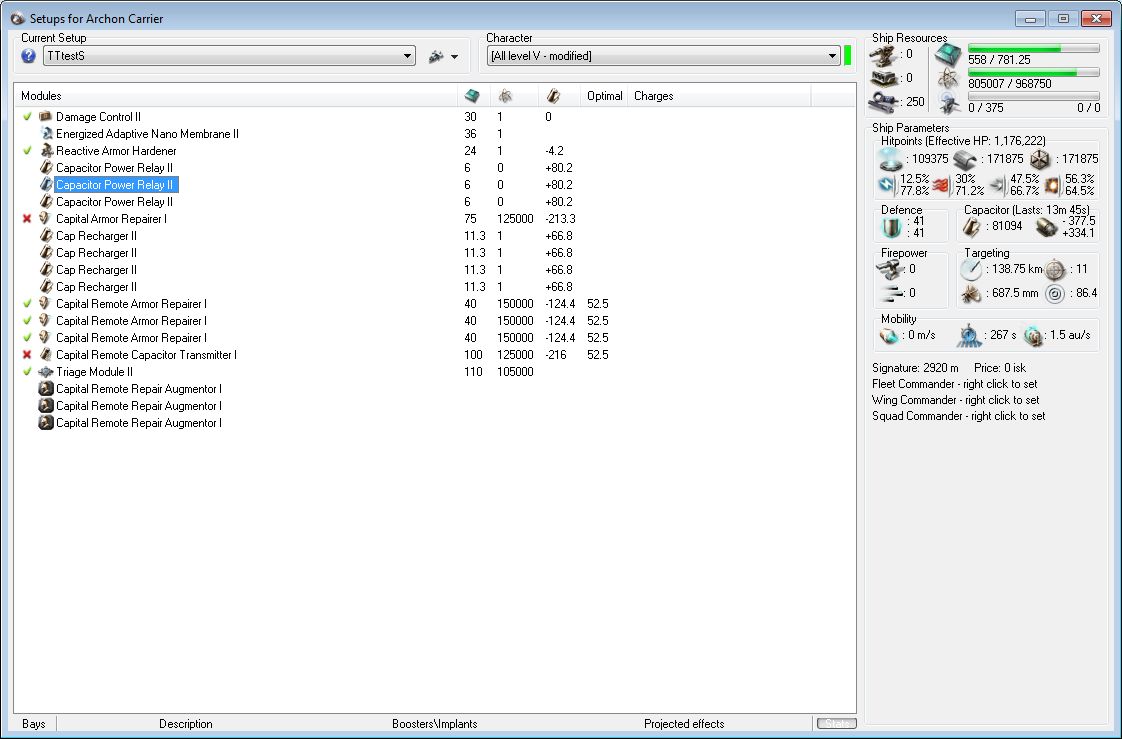Toggle the red X on Capital Armor Repairer I
This screenshot has height=739, width=1122.
point(27,219)
